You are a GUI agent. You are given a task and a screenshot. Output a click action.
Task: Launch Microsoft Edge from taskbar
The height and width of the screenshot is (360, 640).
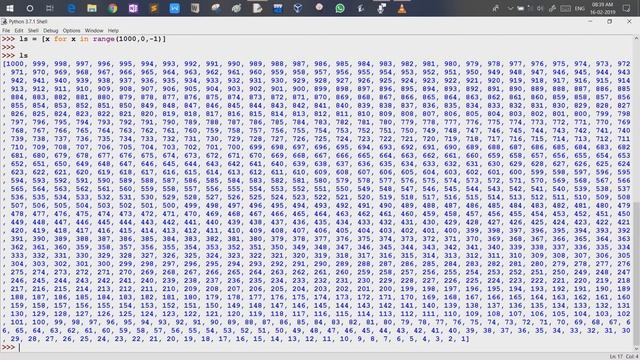click(71, 8)
